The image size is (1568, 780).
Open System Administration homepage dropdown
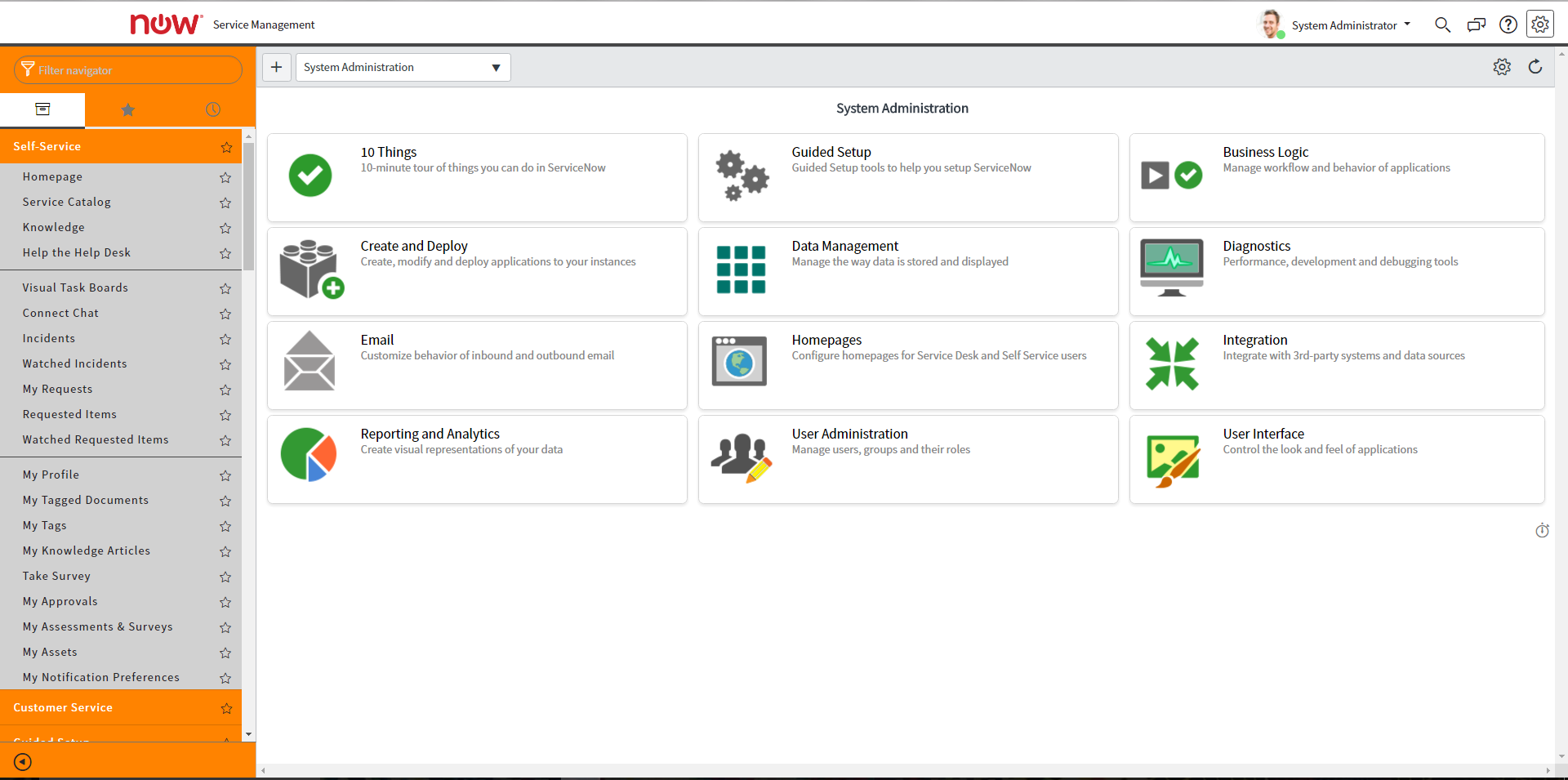click(403, 67)
